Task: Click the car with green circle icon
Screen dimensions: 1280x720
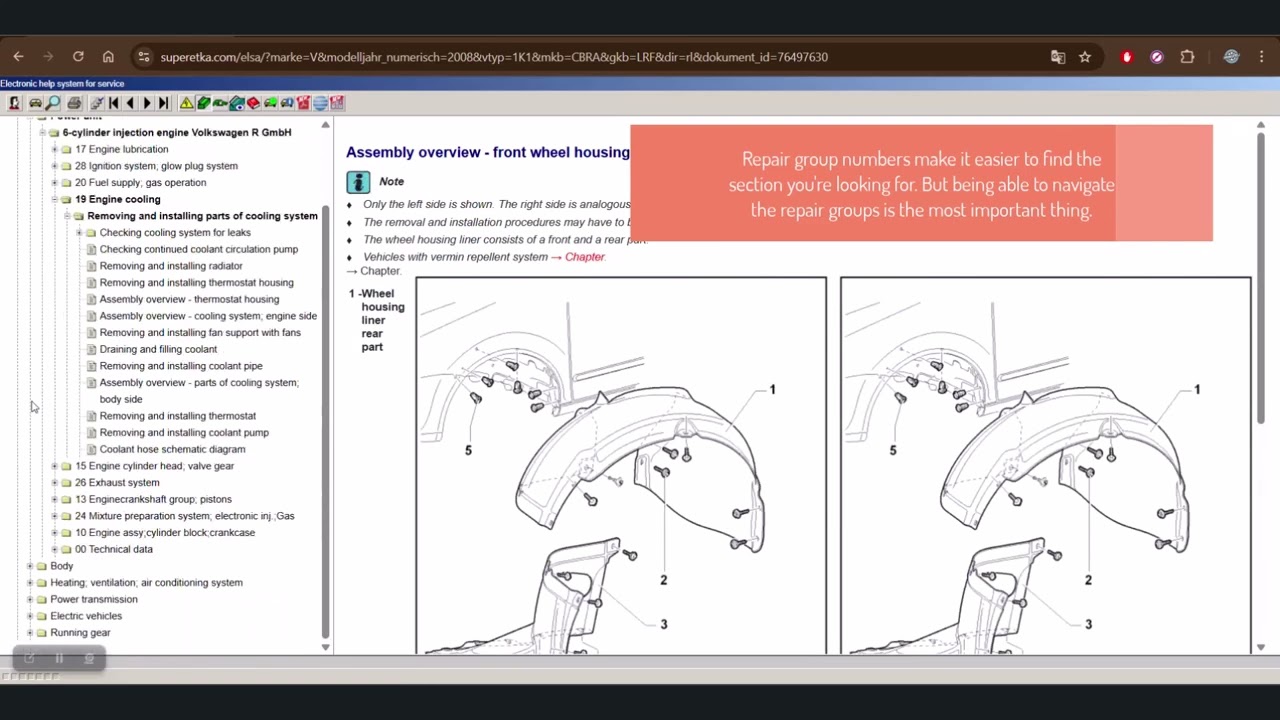Action: [270, 103]
